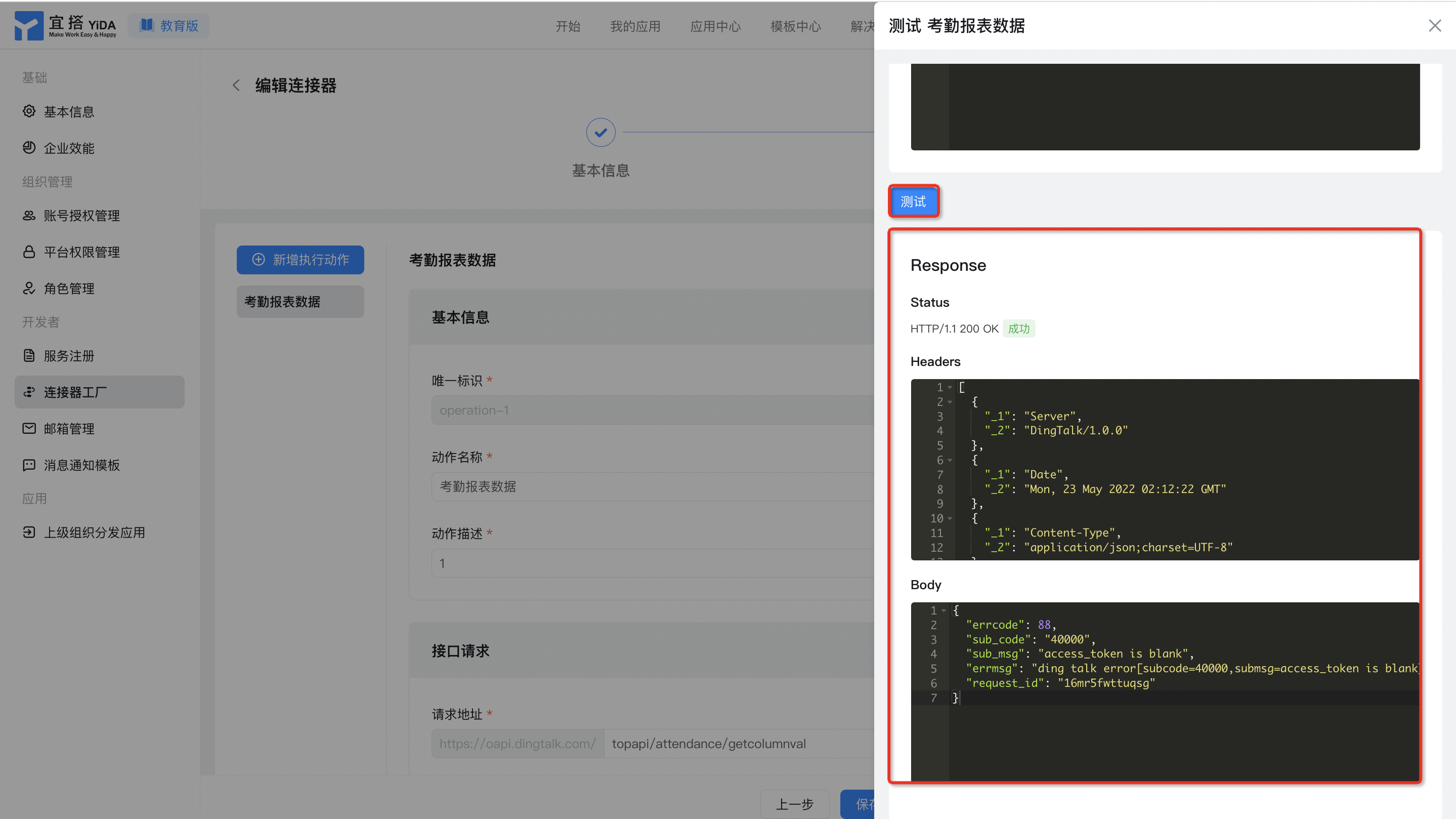Select 考勤报表数据 action in list

click(x=300, y=302)
